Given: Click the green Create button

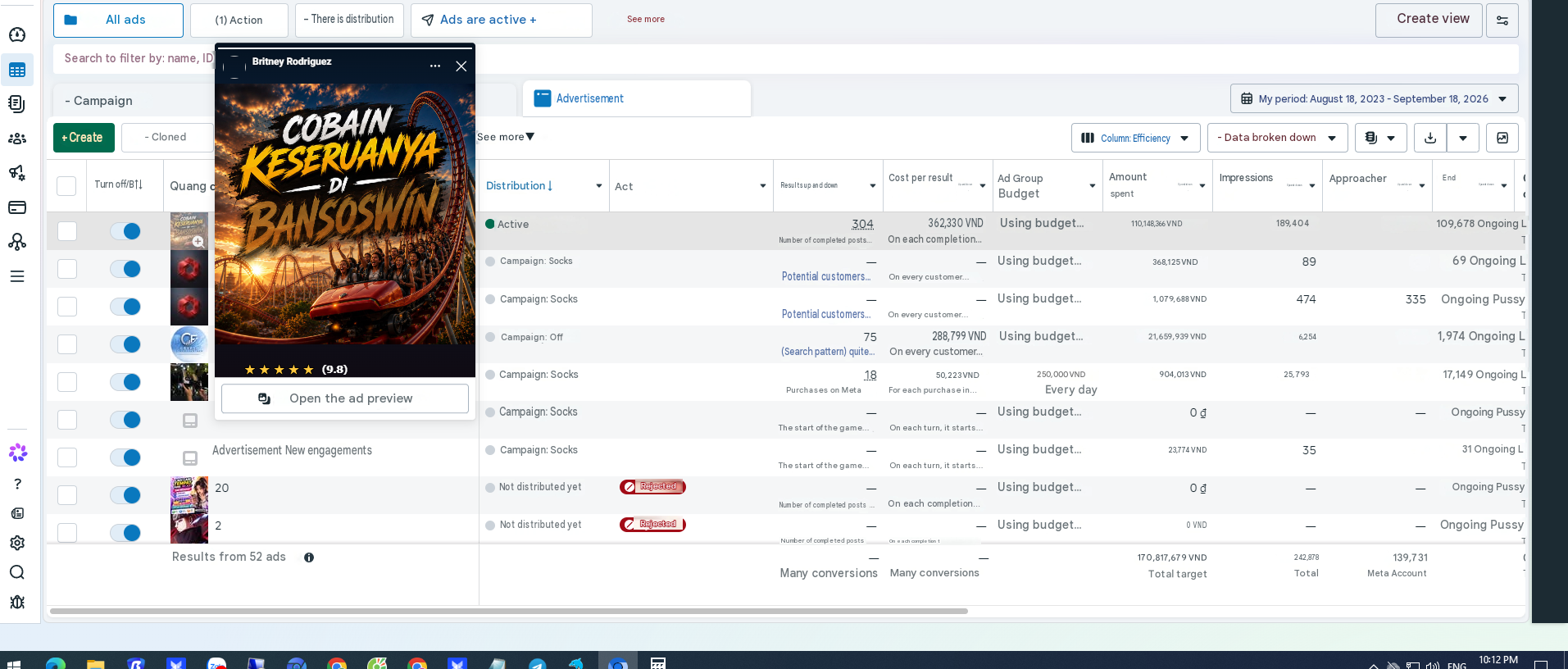Looking at the screenshot, I should point(84,138).
